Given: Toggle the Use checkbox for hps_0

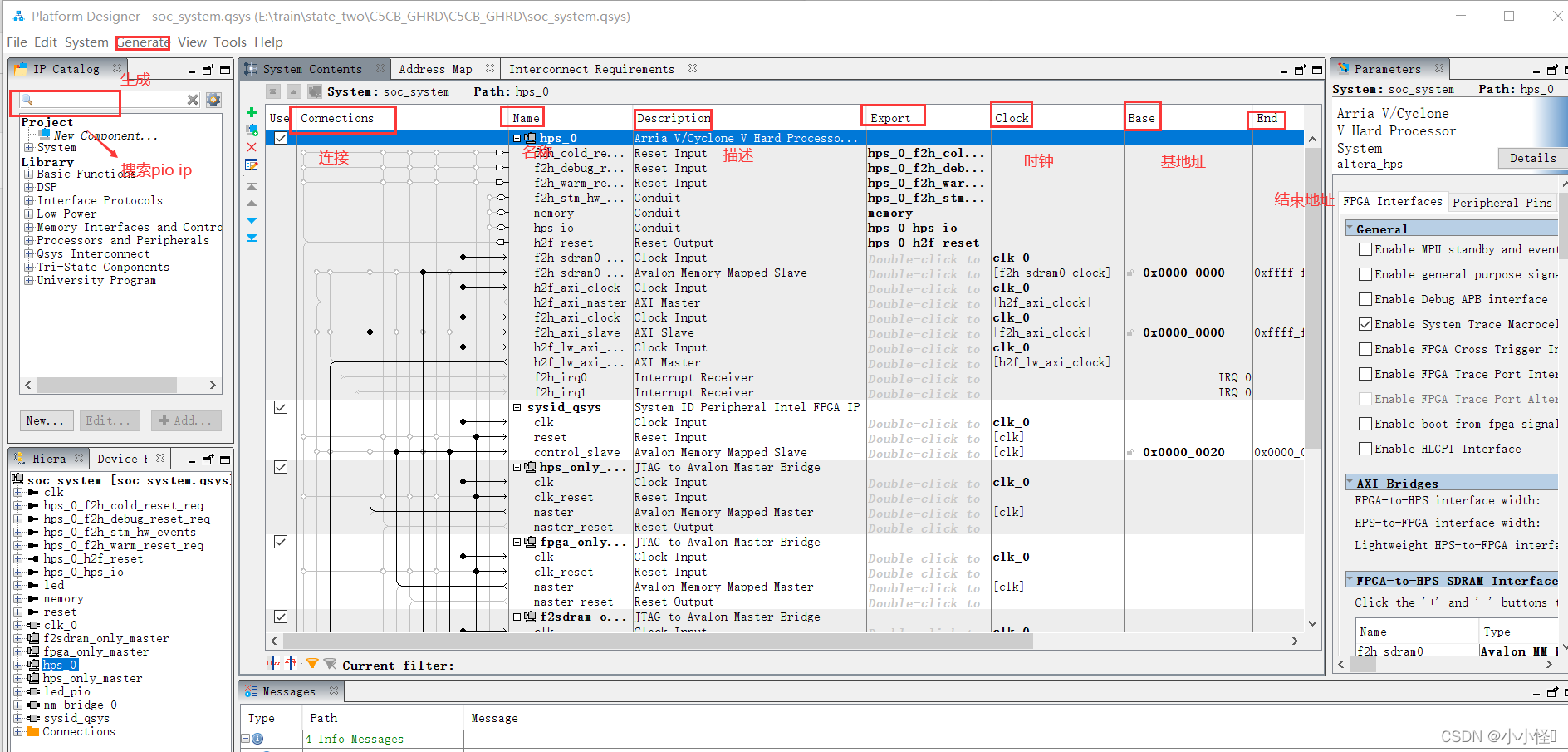Looking at the screenshot, I should point(281,138).
